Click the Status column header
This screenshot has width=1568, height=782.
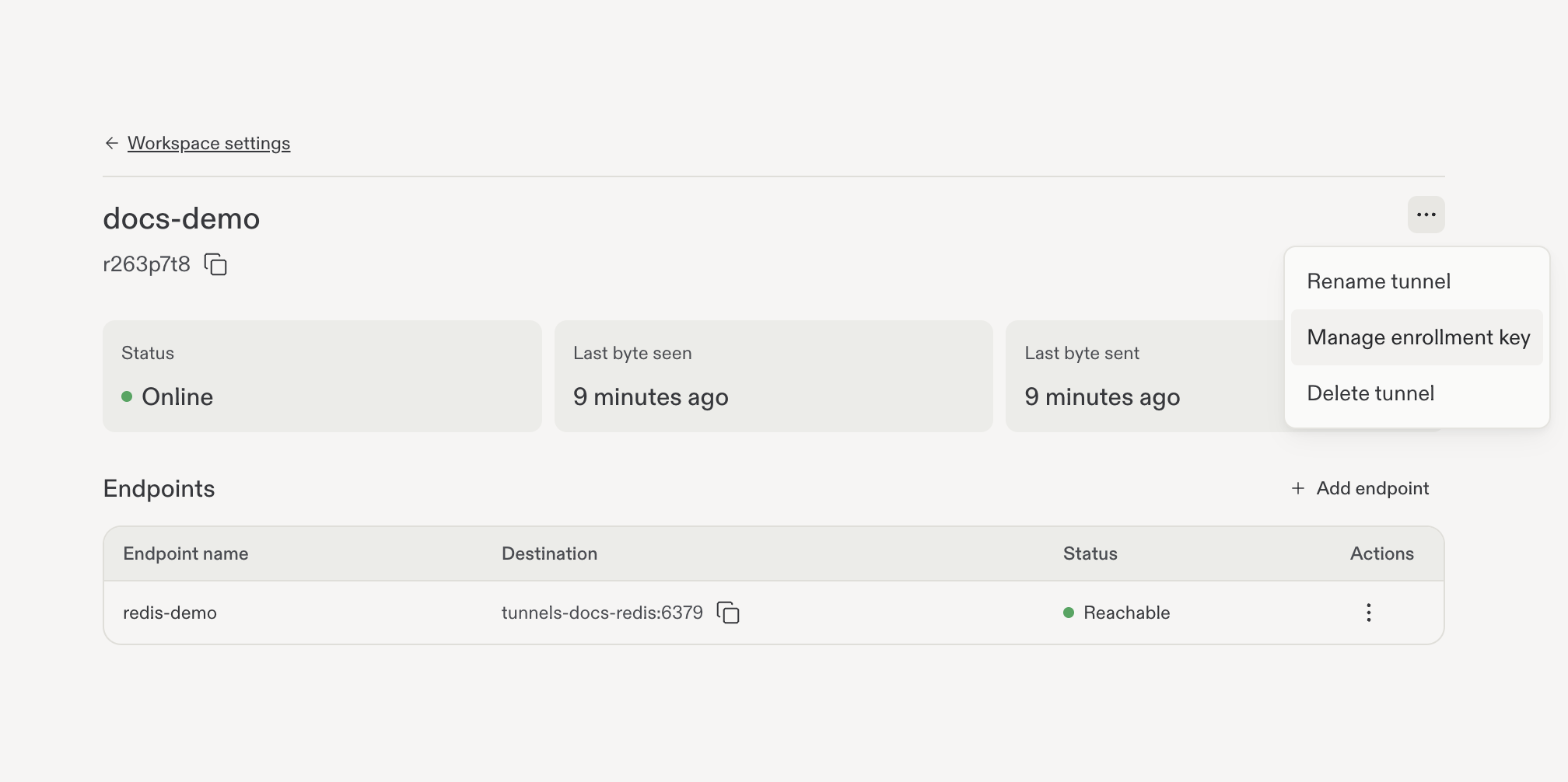coord(1090,553)
